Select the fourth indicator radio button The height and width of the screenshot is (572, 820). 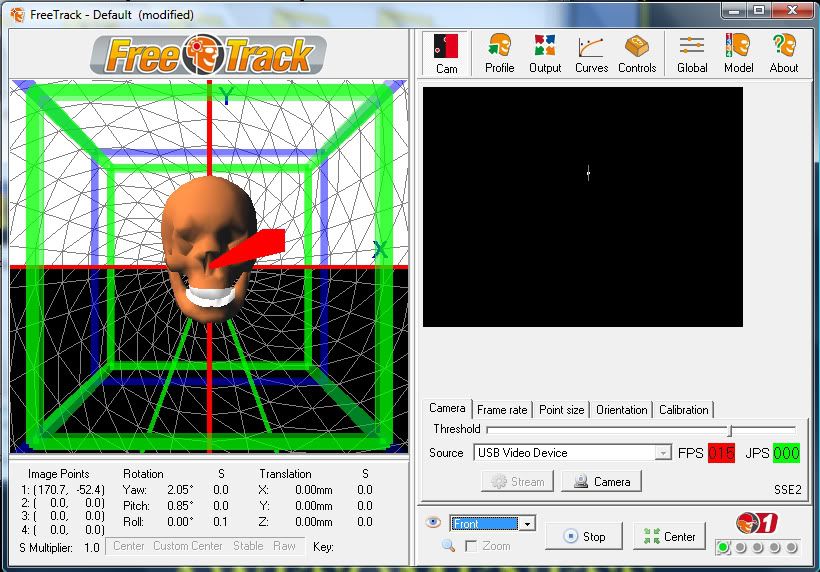pyautogui.click(x=775, y=547)
